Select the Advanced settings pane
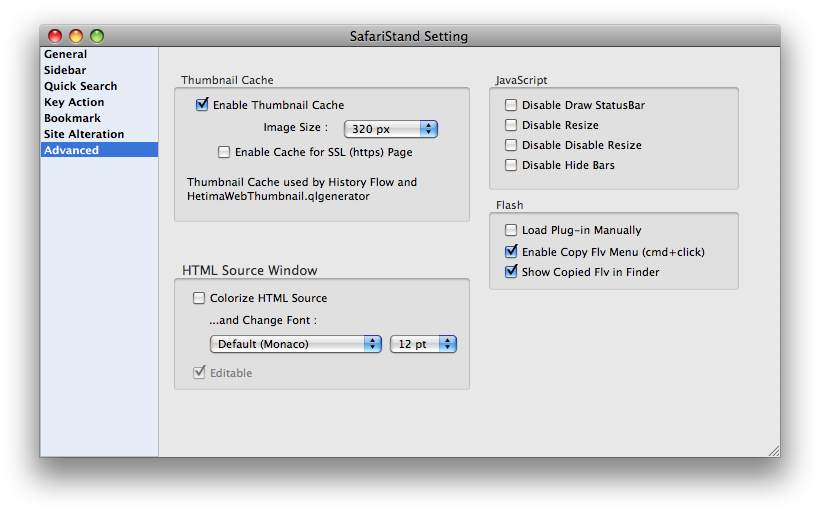This screenshot has width=820, height=512. click(99, 150)
